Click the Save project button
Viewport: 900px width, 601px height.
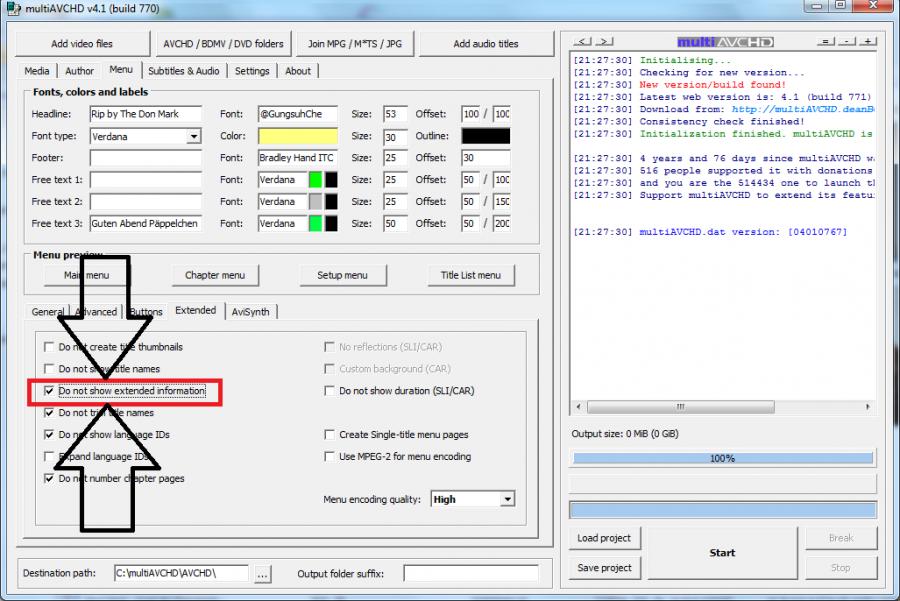[604, 568]
